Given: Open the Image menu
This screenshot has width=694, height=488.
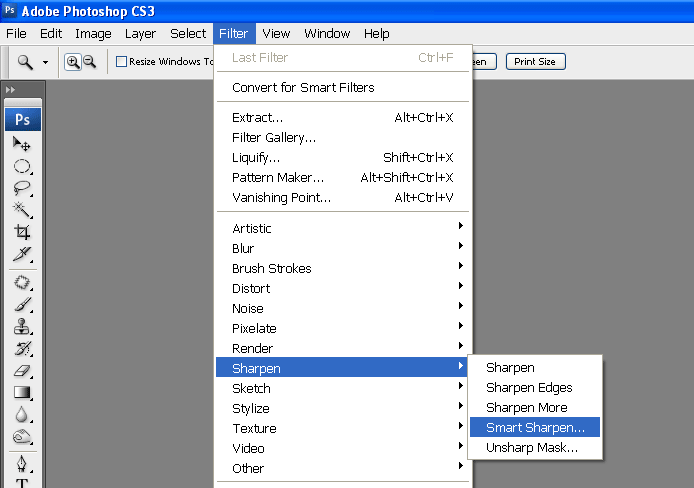Looking at the screenshot, I should 93,34.
